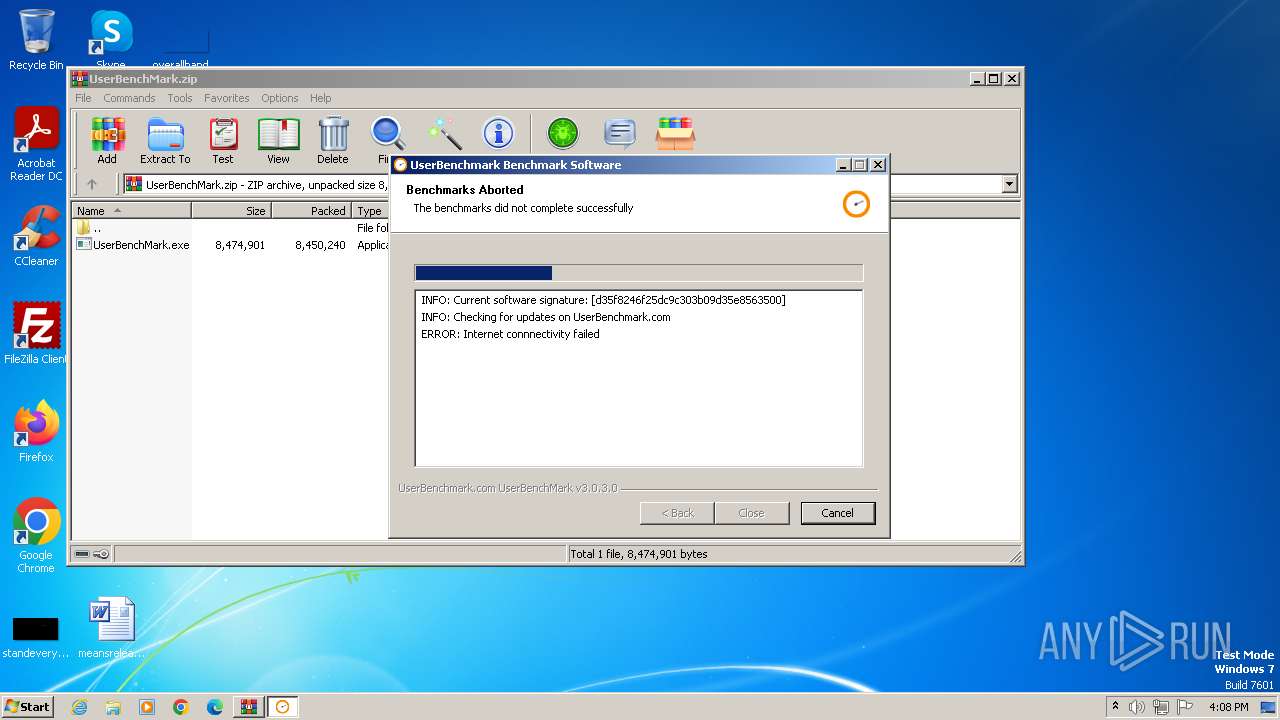1280x720 pixels.
Task: Open the Tools menu
Action: (x=180, y=98)
